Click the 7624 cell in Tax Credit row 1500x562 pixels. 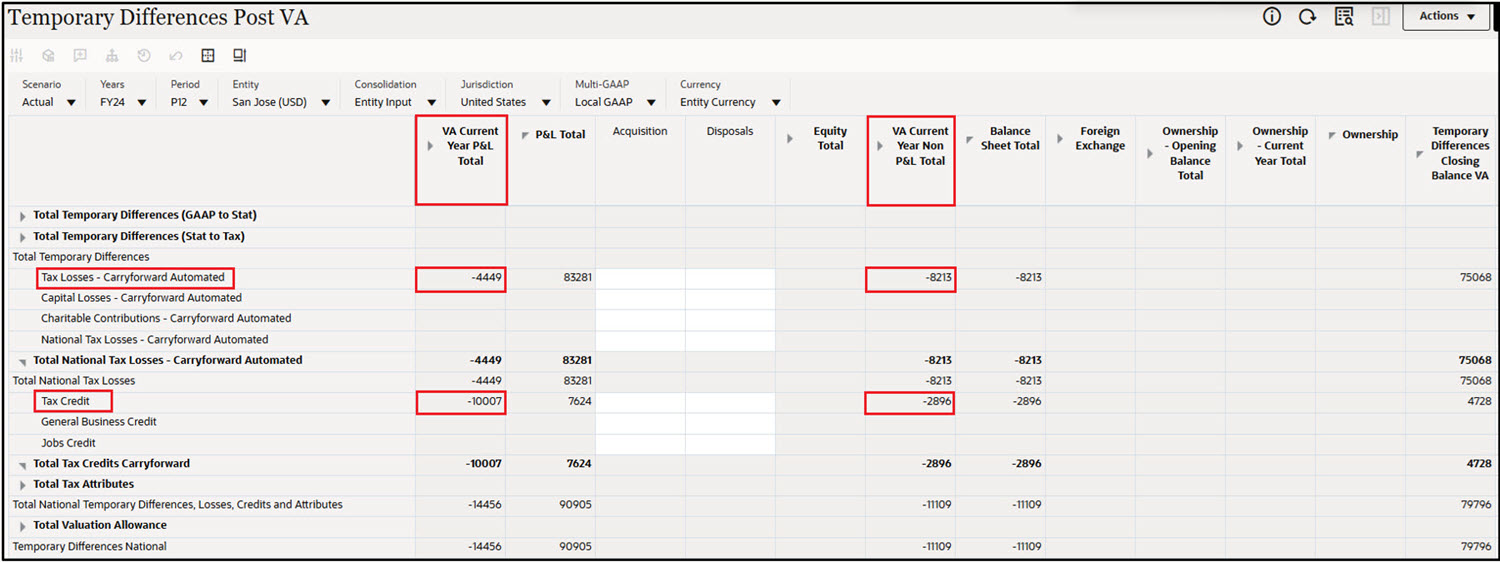[550, 402]
